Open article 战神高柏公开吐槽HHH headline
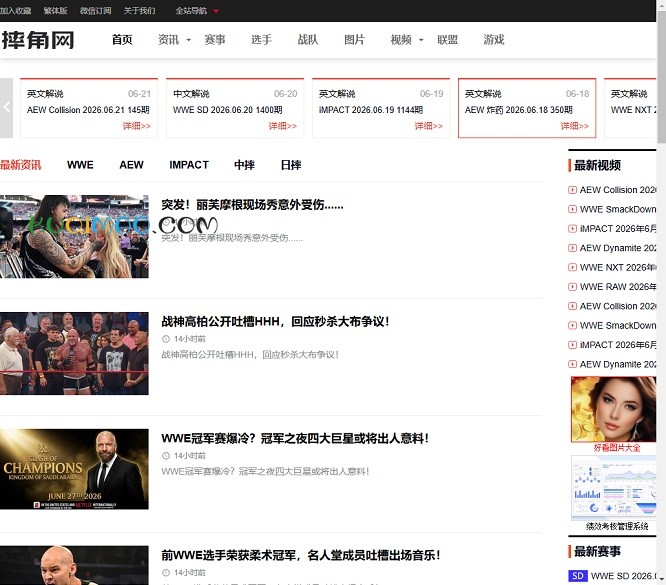This screenshot has width=666, height=585. [275, 322]
